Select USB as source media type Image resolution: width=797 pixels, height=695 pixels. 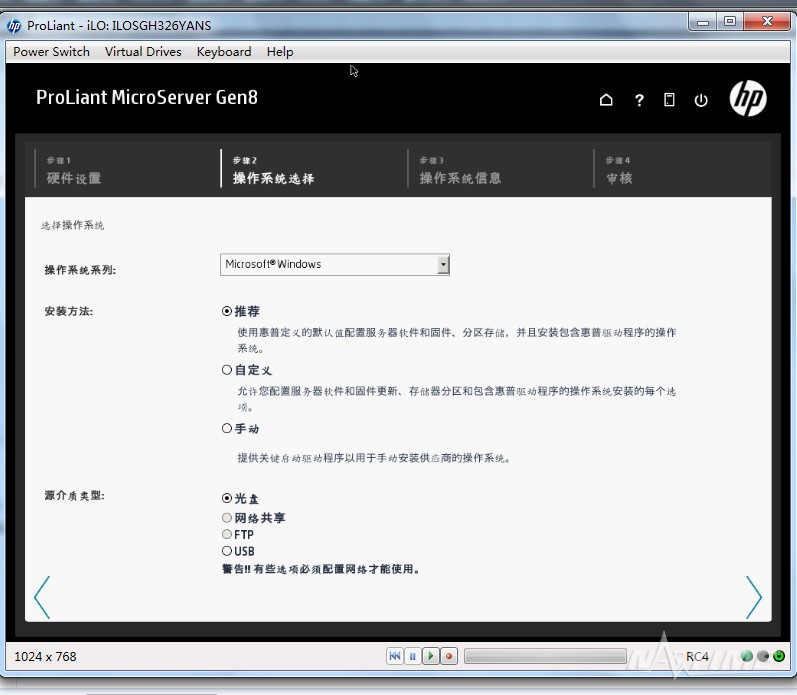(x=227, y=551)
